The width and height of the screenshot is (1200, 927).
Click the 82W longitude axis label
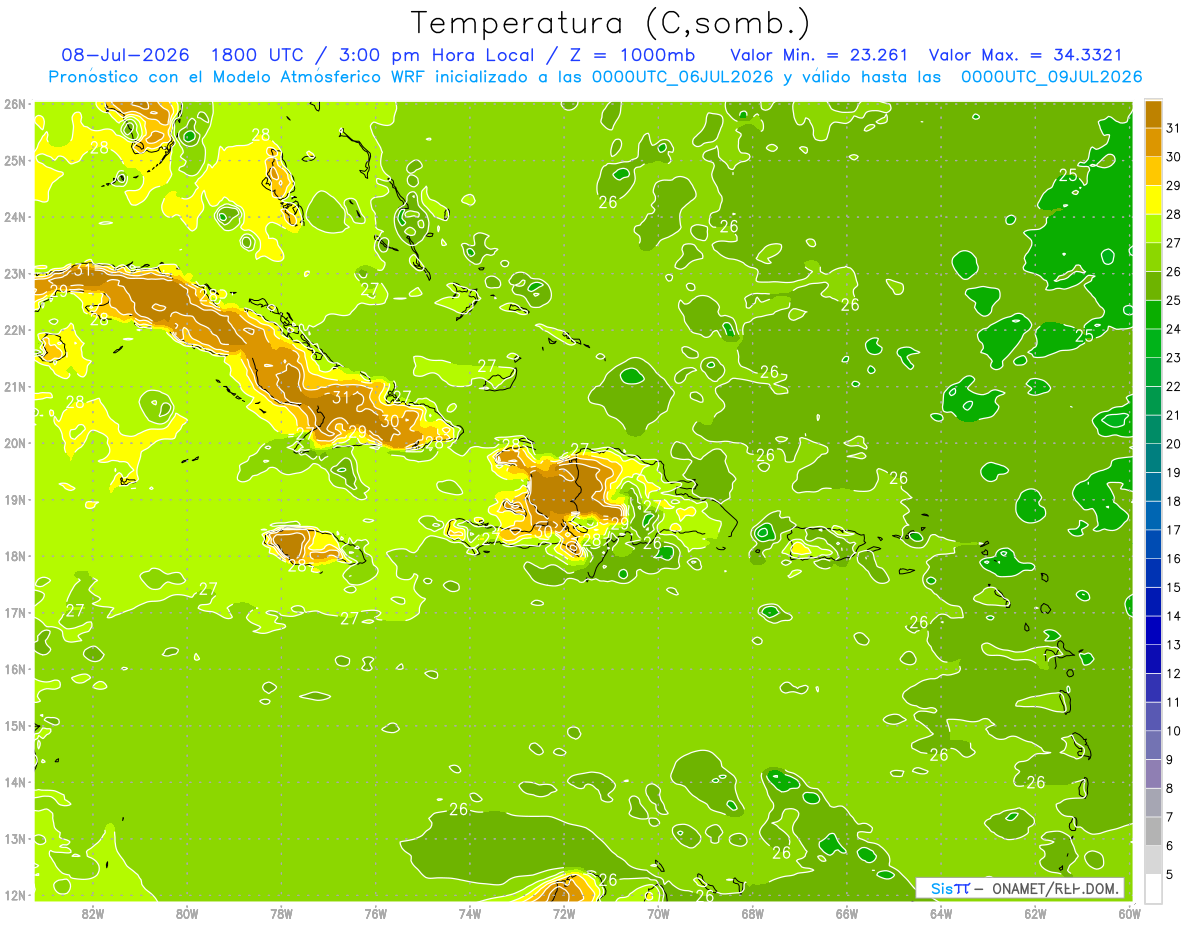(x=93, y=913)
